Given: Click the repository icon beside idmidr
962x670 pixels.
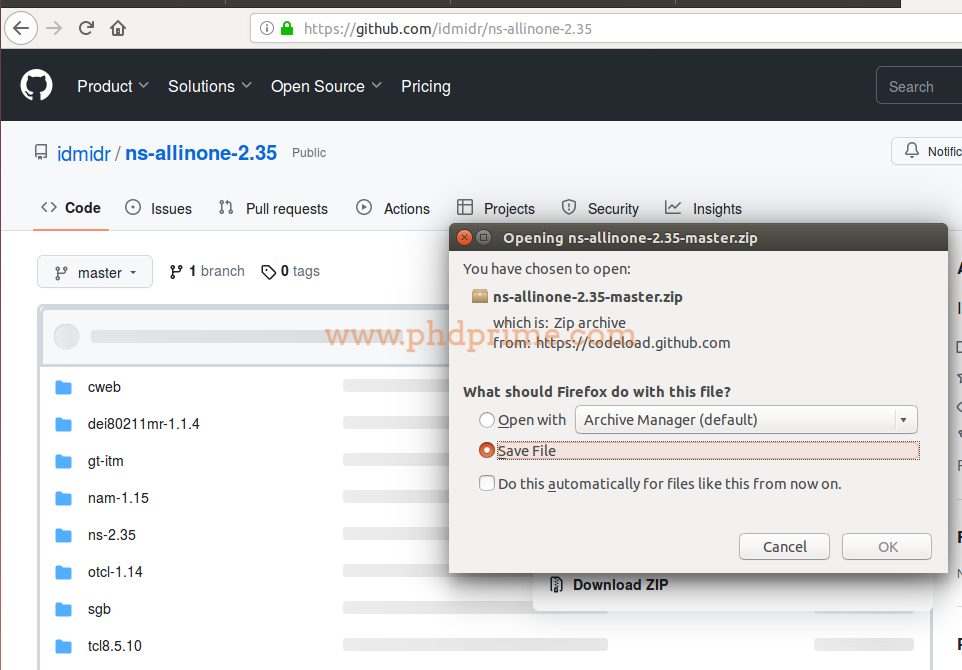Looking at the screenshot, I should [x=40, y=152].
